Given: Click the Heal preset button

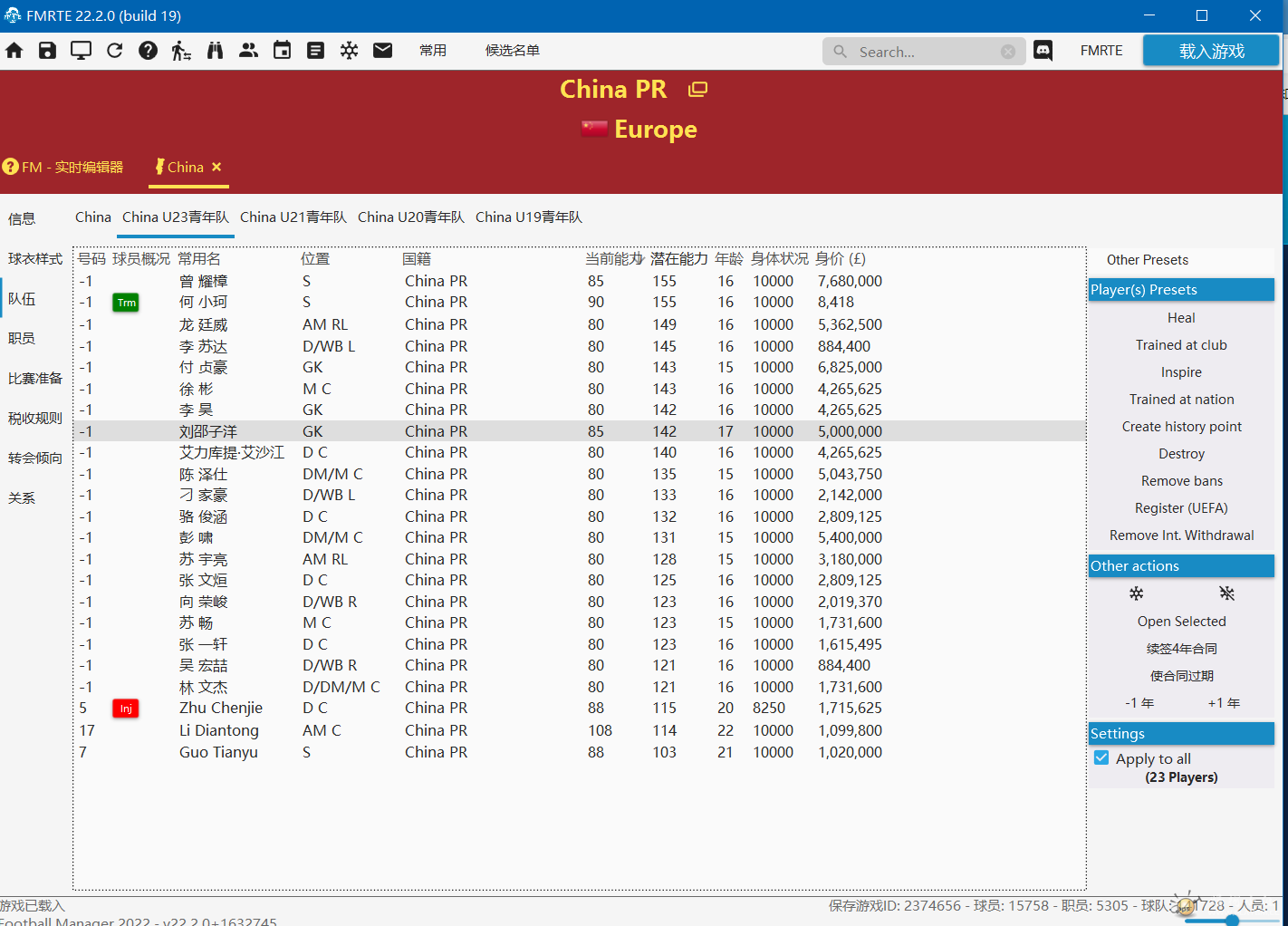Looking at the screenshot, I should tap(1181, 318).
